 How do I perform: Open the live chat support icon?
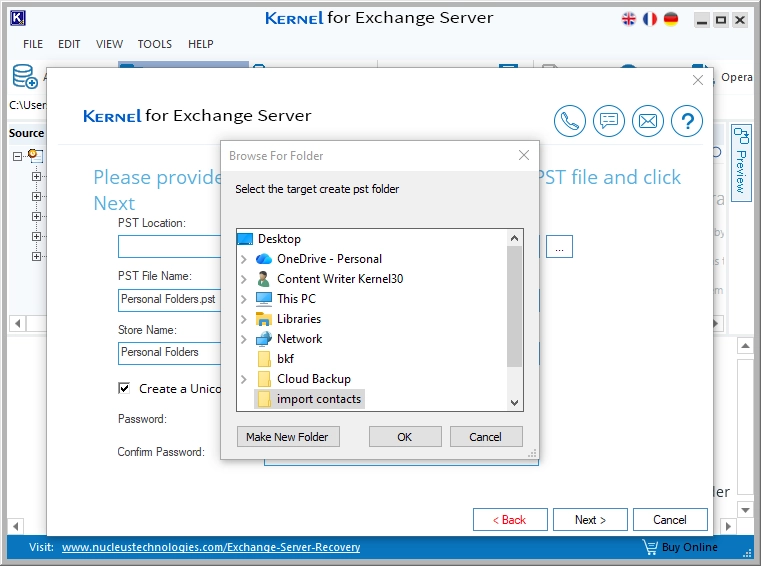click(x=609, y=121)
